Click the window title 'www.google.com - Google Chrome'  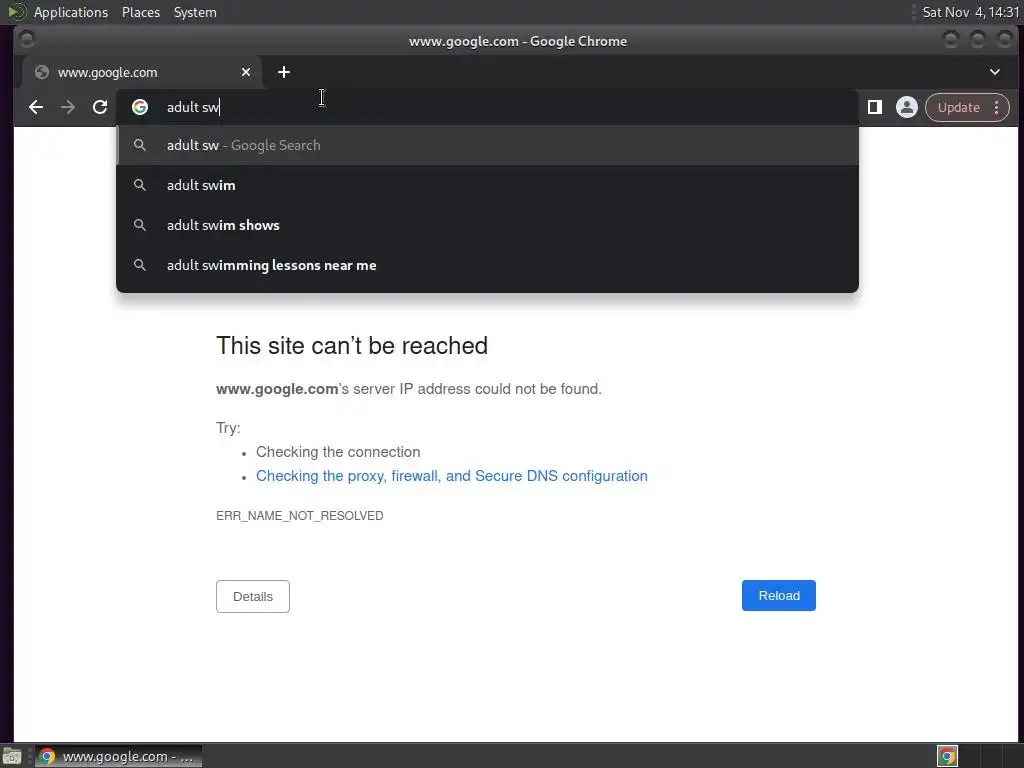[x=518, y=41]
